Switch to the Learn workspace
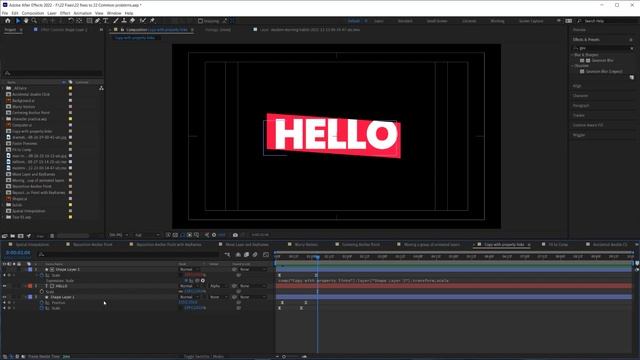 click(379, 21)
